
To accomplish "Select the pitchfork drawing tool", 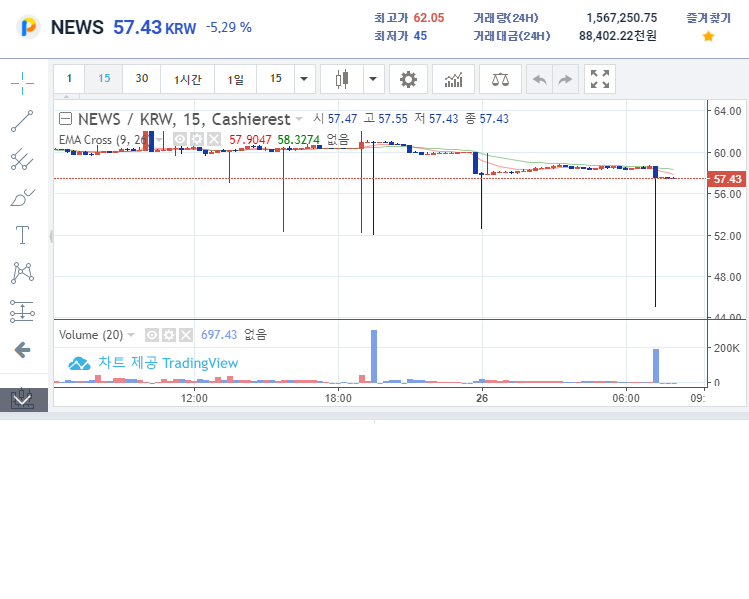I will click(22, 159).
